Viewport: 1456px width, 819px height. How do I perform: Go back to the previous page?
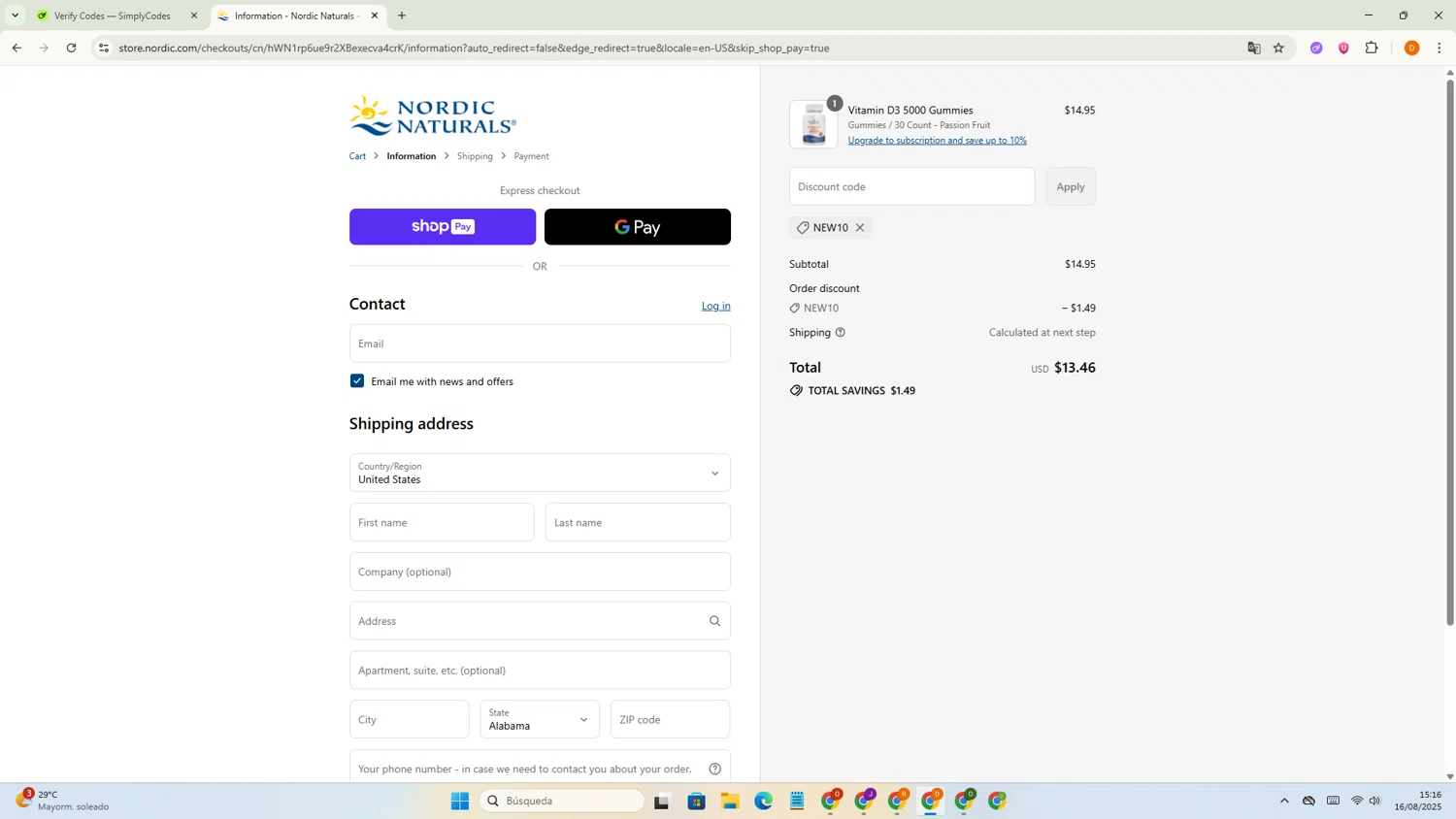(17, 48)
